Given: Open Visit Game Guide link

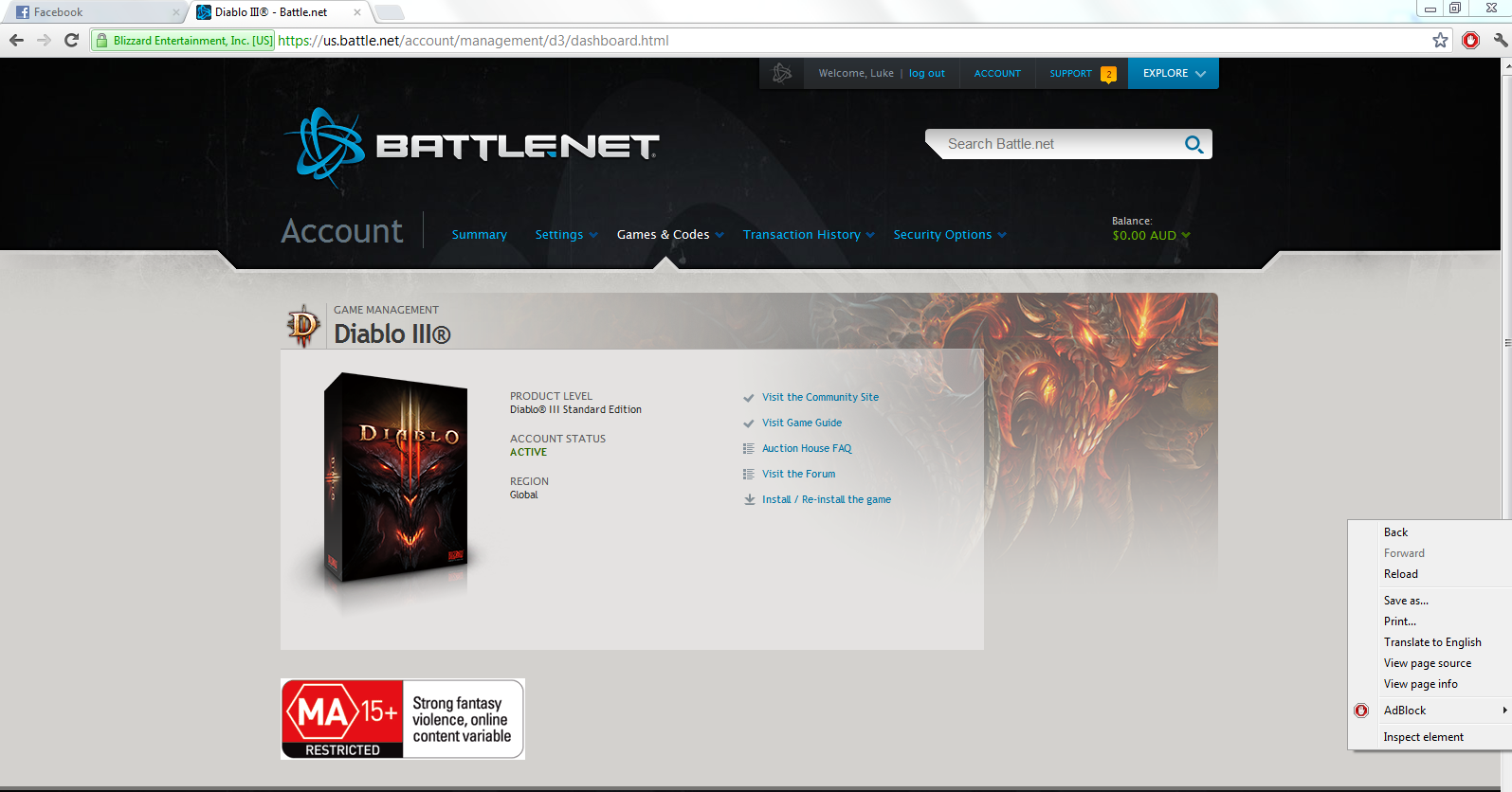Looking at the screenshot, I should [802, 423].
